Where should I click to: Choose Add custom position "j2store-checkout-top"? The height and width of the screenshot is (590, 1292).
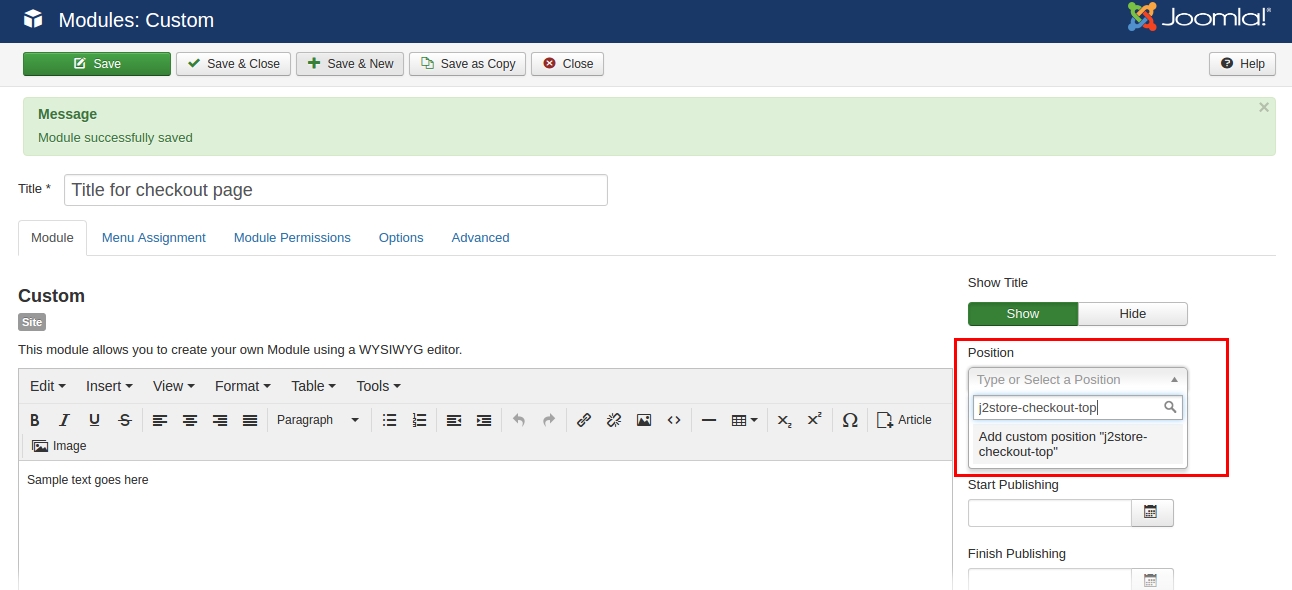coord(1077,444)
